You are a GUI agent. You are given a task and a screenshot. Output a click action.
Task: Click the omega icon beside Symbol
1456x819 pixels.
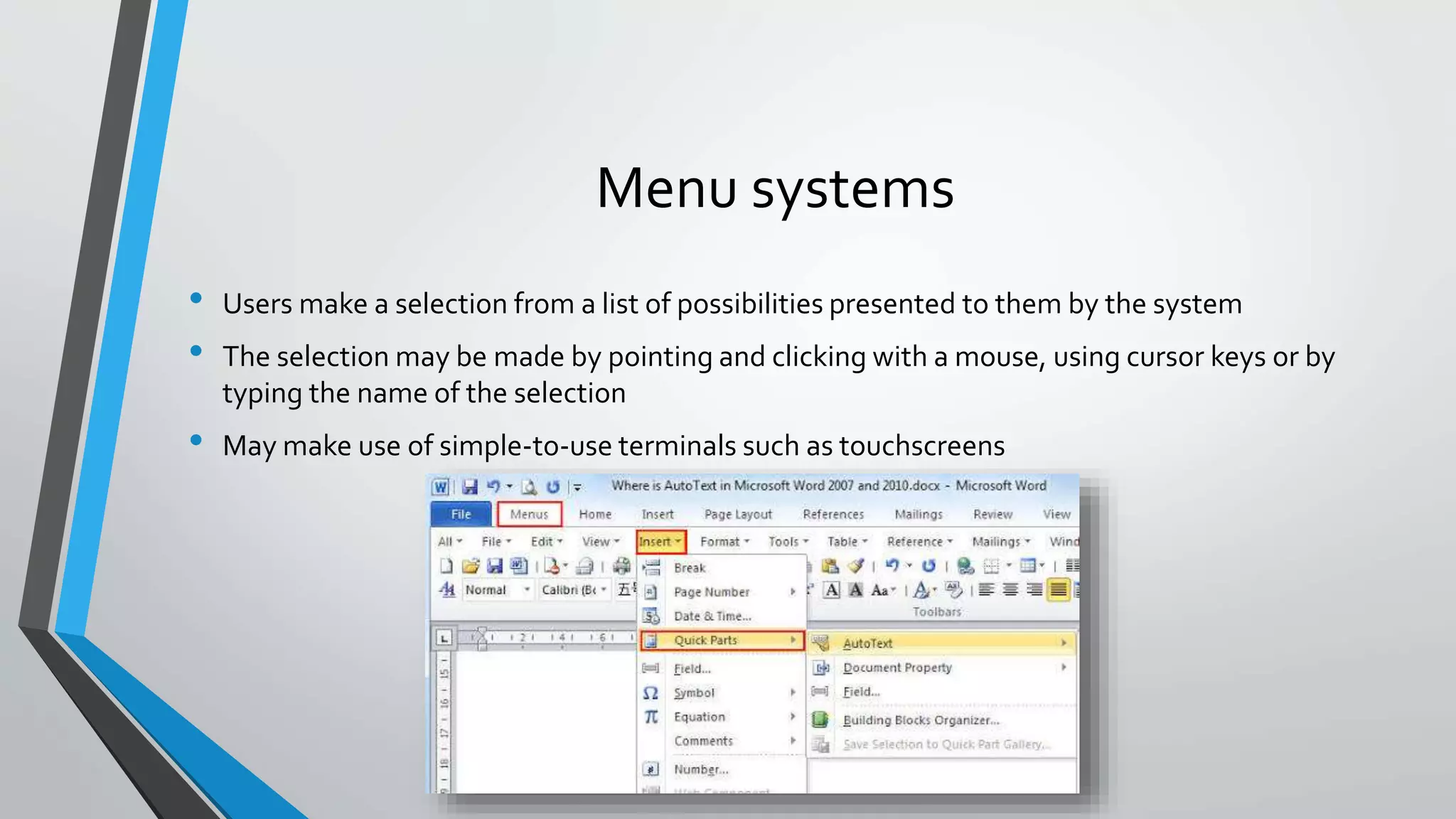651,693
